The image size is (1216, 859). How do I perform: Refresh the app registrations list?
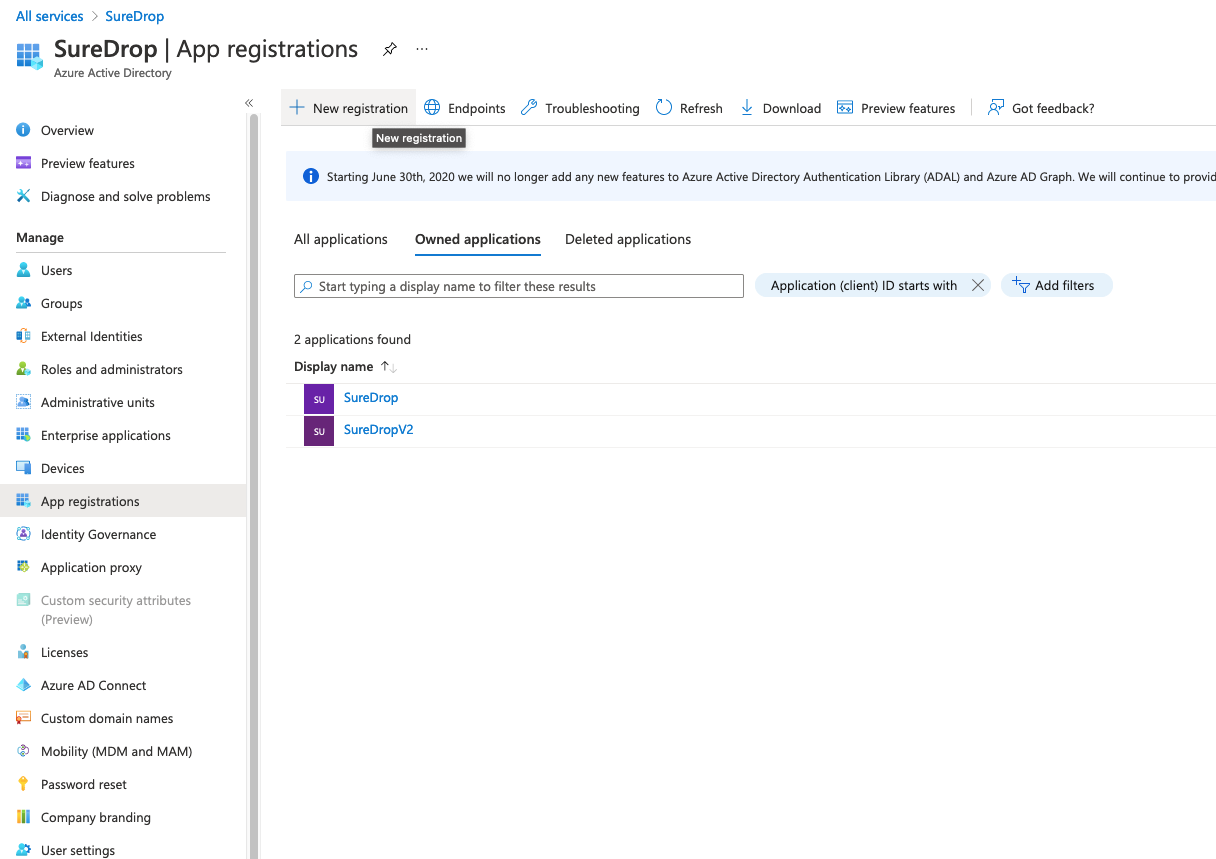[688, 108]
